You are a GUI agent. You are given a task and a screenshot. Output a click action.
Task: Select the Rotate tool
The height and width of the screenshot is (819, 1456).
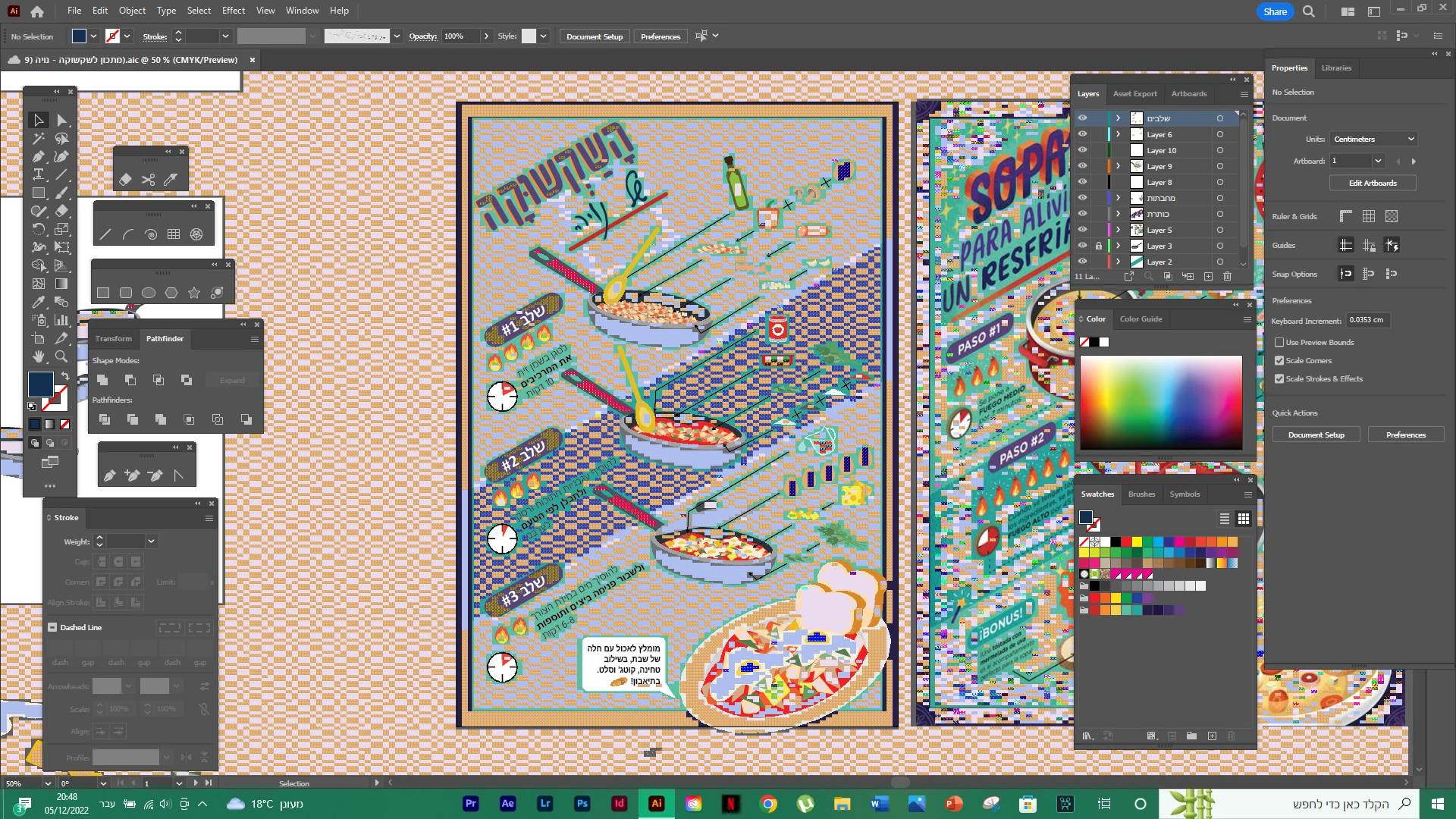38,229
